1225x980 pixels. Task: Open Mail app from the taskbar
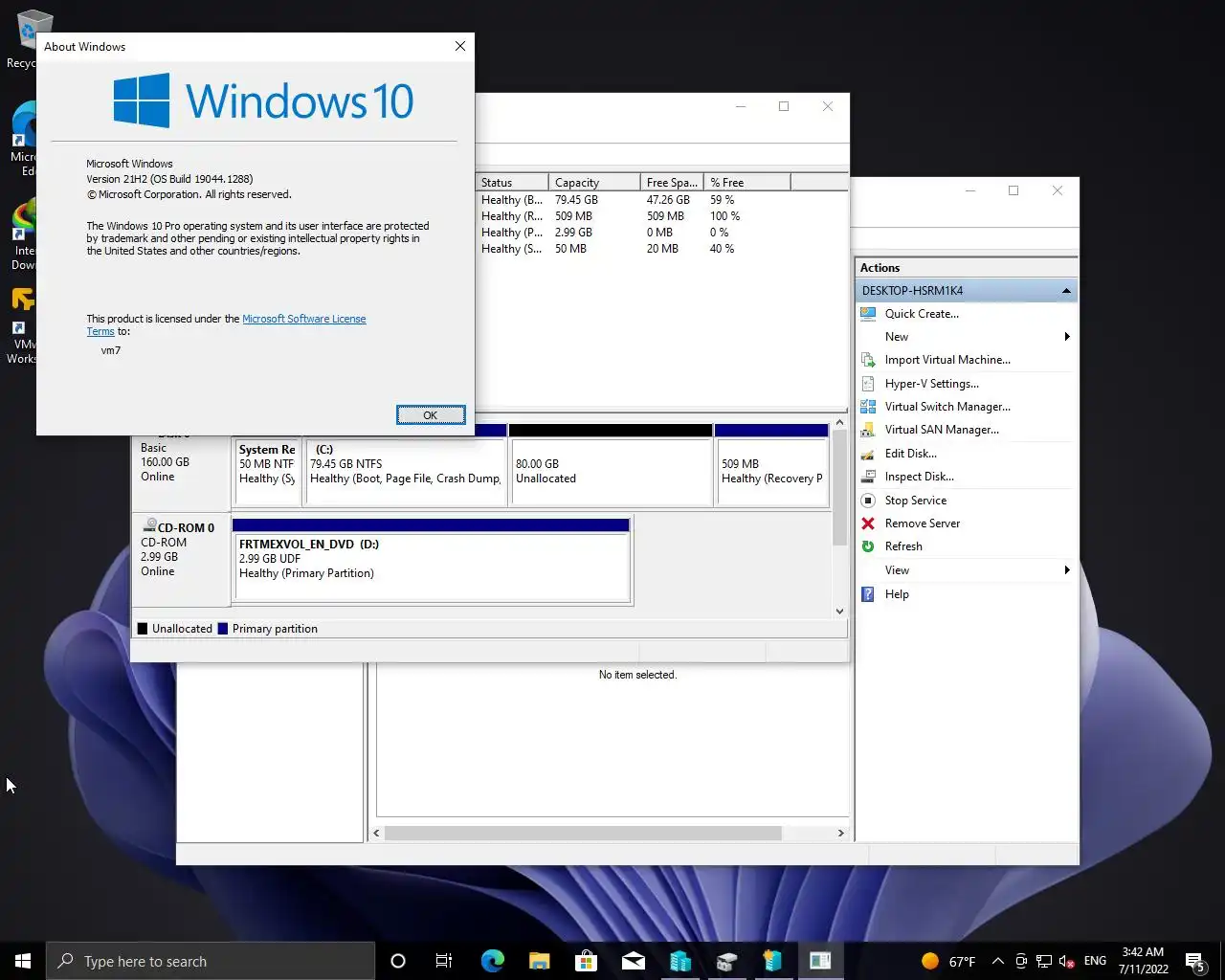[633, 961]
